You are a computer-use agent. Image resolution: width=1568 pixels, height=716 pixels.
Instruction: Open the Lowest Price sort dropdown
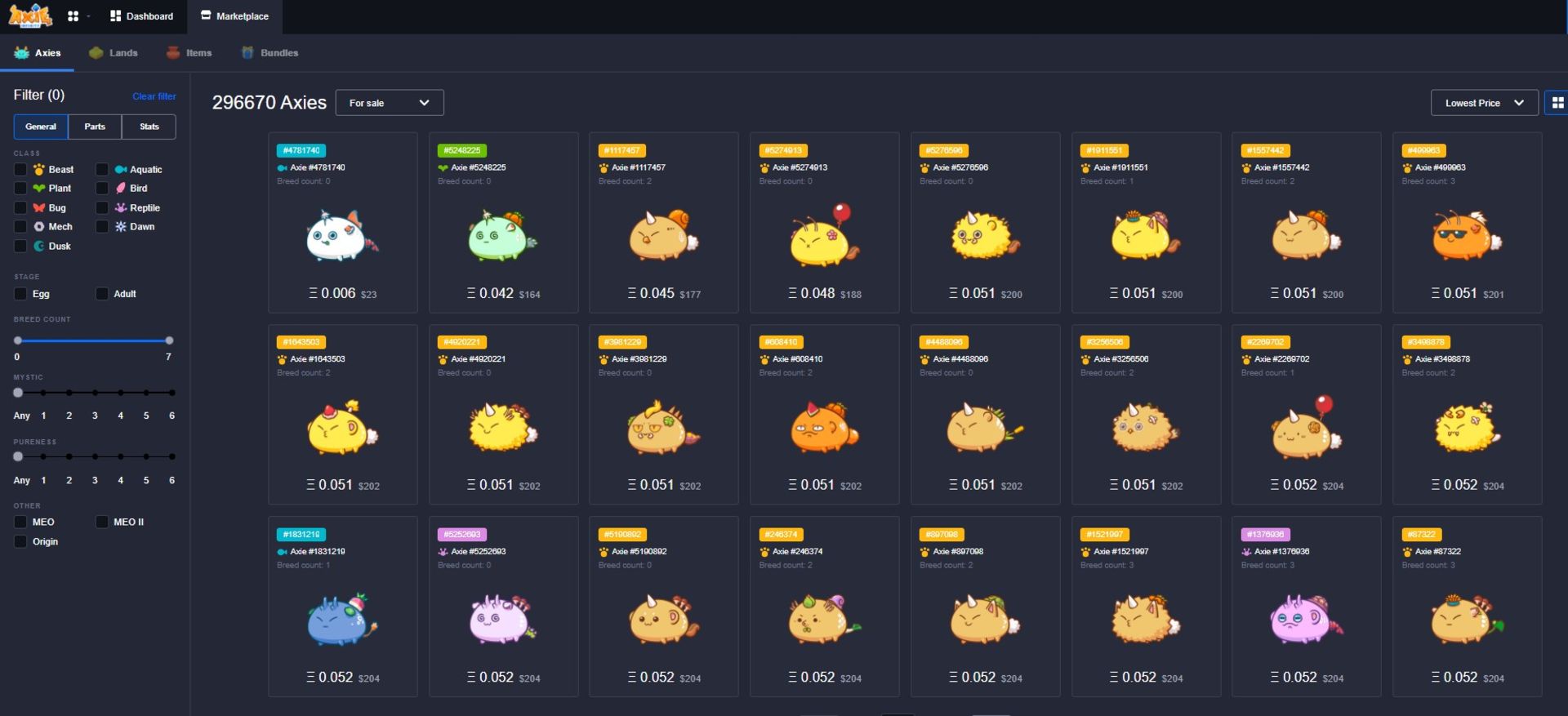tap(1485, 103)
